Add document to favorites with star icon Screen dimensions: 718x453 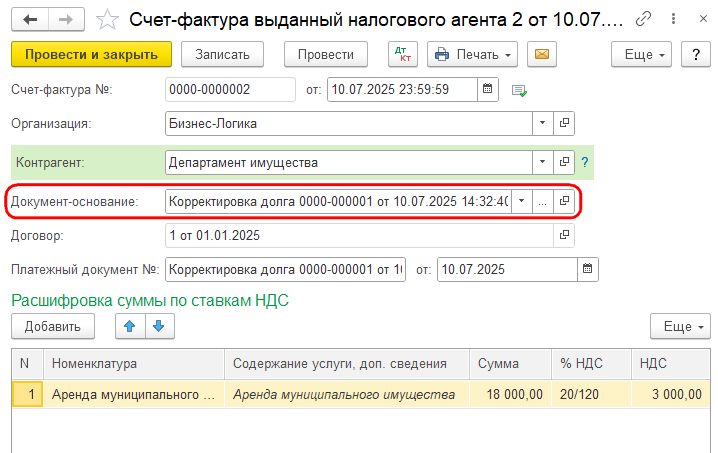tap(107, 20)
